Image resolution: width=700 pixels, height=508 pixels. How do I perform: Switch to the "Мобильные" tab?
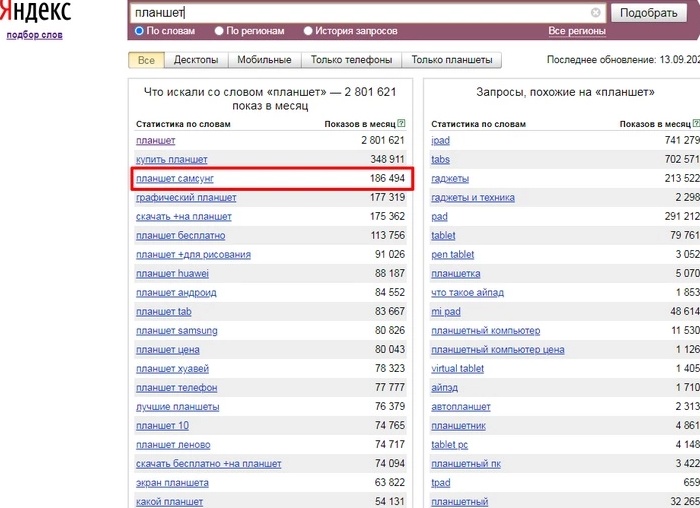click(264, 60)
